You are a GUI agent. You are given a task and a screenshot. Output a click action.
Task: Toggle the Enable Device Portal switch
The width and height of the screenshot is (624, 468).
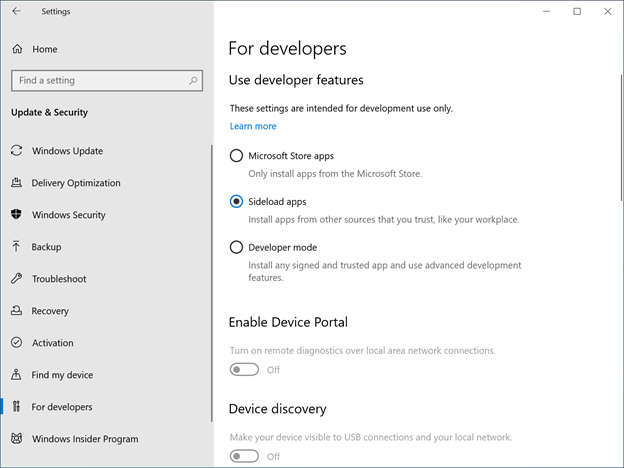click(244, 370)
